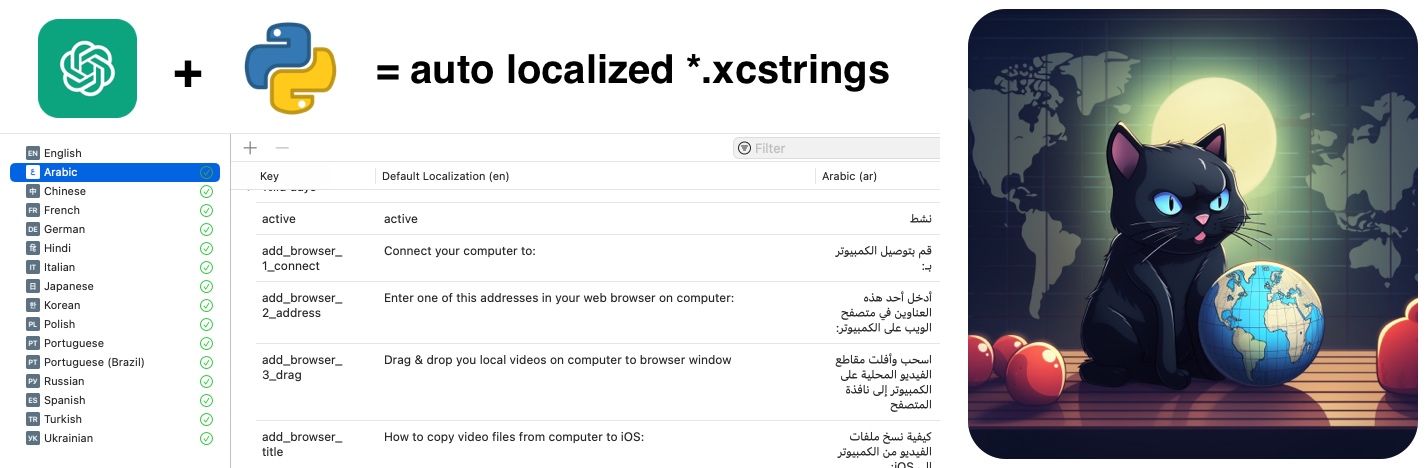1427x468 pixels.
Task: Click the PL badge next to Polish
Action: [33, 324]
